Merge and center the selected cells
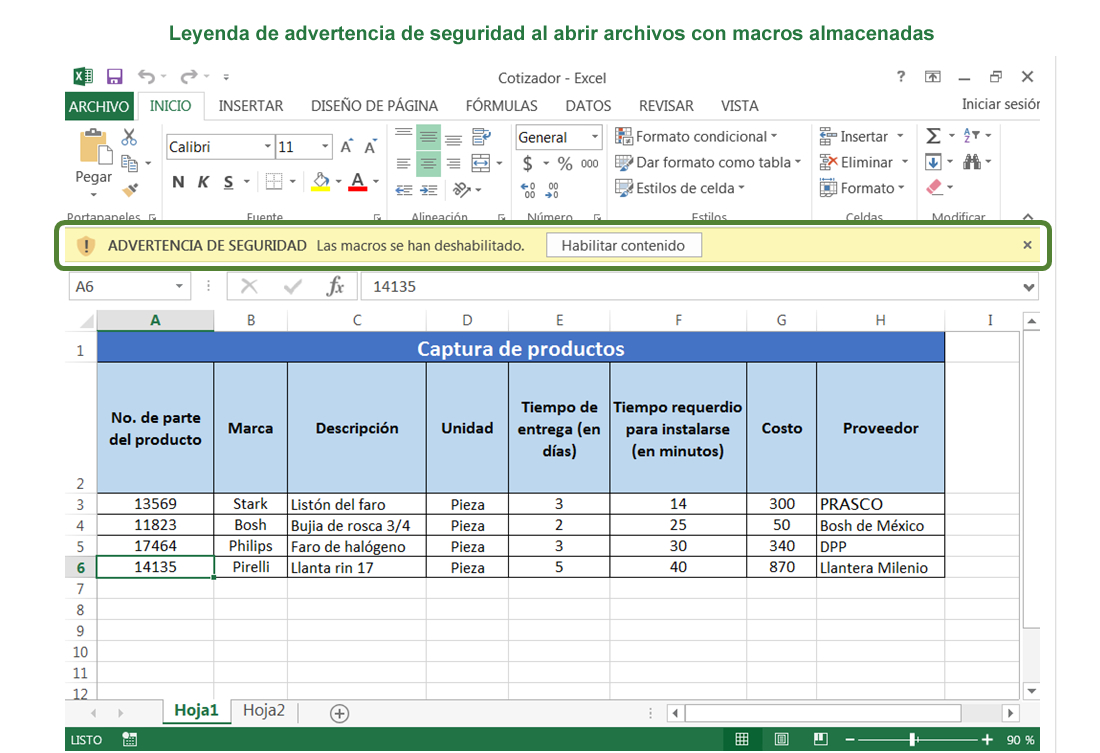Viewport: 1100px width, 753px height. pos(481,163)
